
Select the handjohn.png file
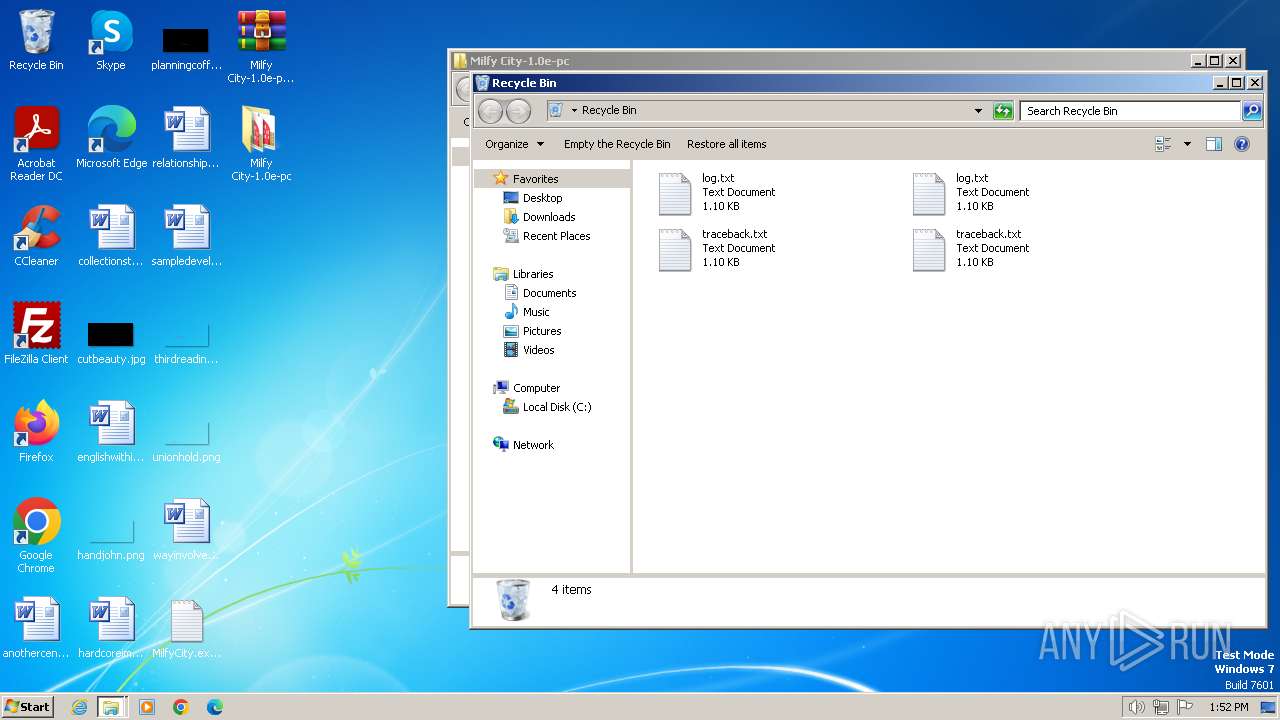111,538
